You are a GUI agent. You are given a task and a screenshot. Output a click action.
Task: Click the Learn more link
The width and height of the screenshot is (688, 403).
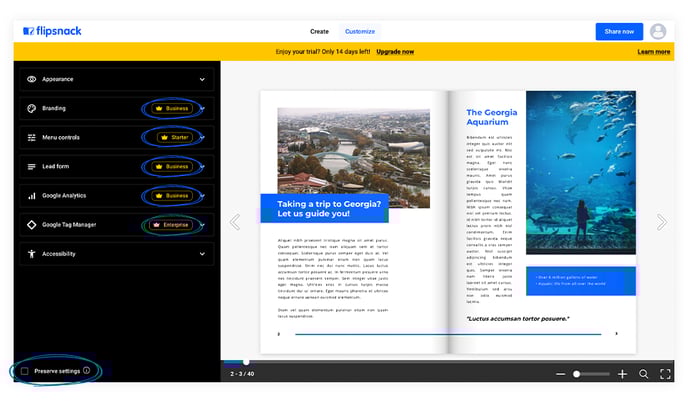(x=653, y=52)
